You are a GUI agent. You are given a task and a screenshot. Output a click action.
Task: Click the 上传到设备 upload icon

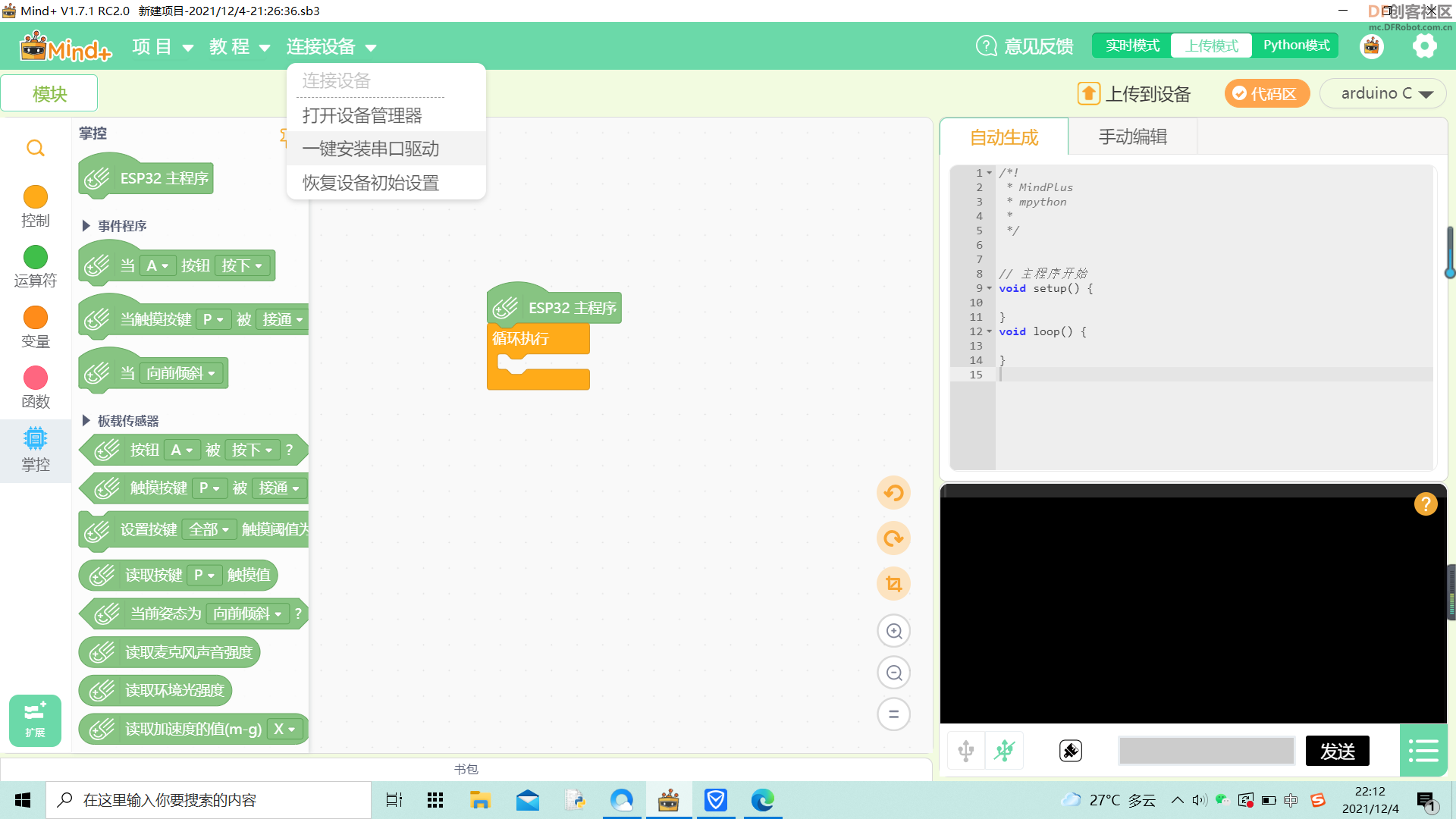coord(1088,93)
